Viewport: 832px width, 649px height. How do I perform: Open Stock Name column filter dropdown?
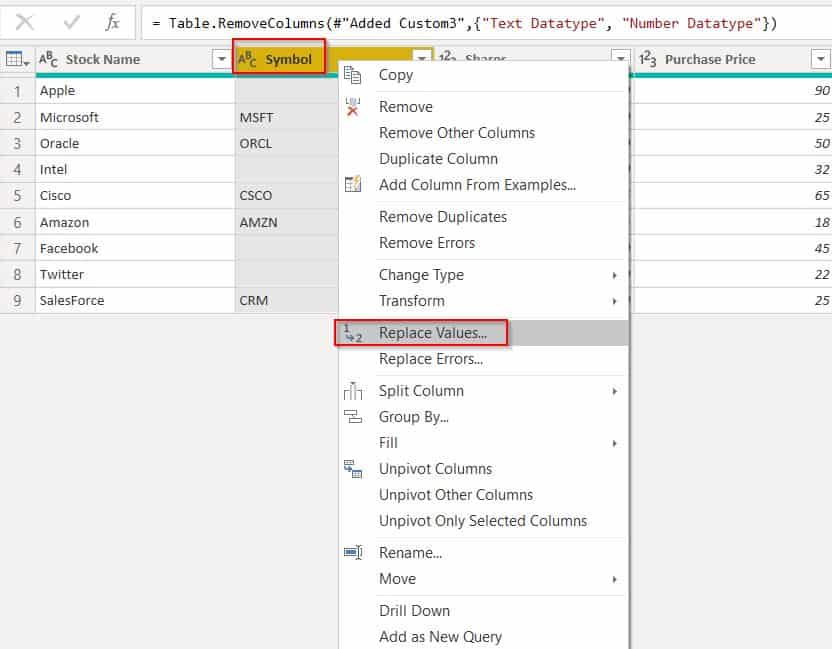click(x=222, y=59)
